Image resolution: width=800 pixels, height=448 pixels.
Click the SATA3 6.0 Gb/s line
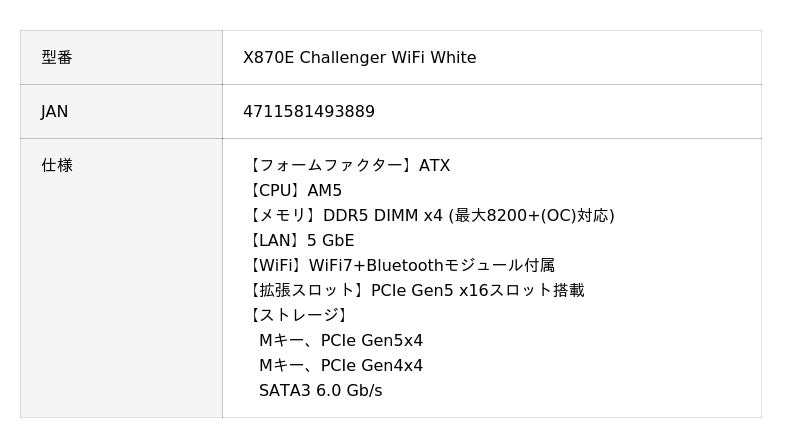tap(320, 391)
